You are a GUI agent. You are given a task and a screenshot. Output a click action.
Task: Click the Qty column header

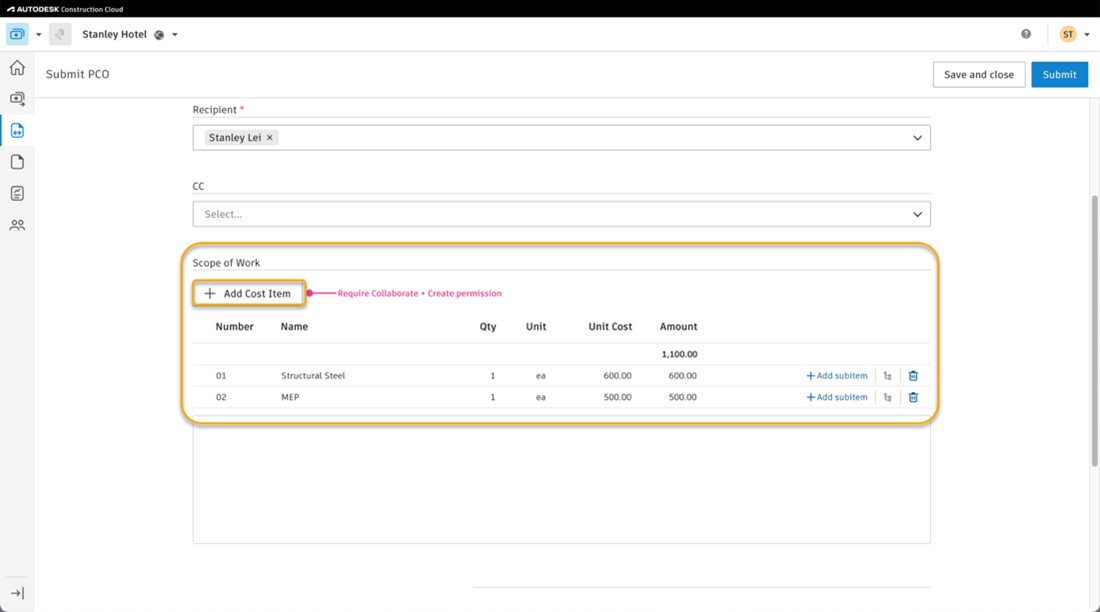click(488, 326)
